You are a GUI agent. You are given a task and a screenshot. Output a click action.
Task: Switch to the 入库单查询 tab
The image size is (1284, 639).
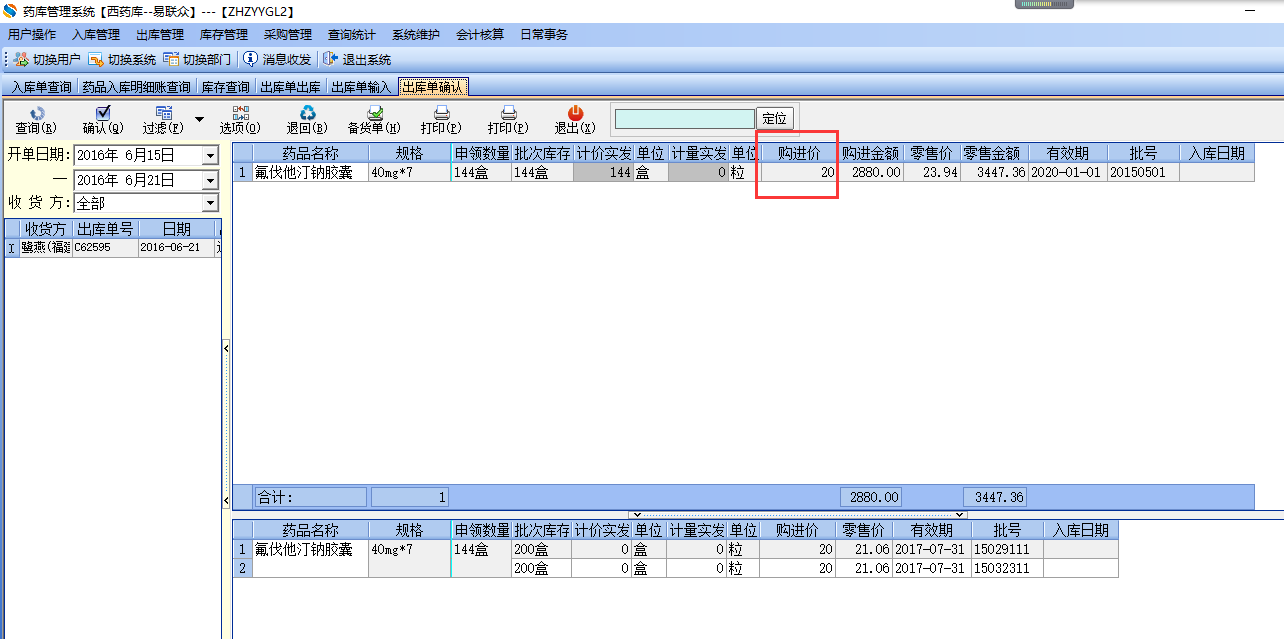click(x=42, y=88)
